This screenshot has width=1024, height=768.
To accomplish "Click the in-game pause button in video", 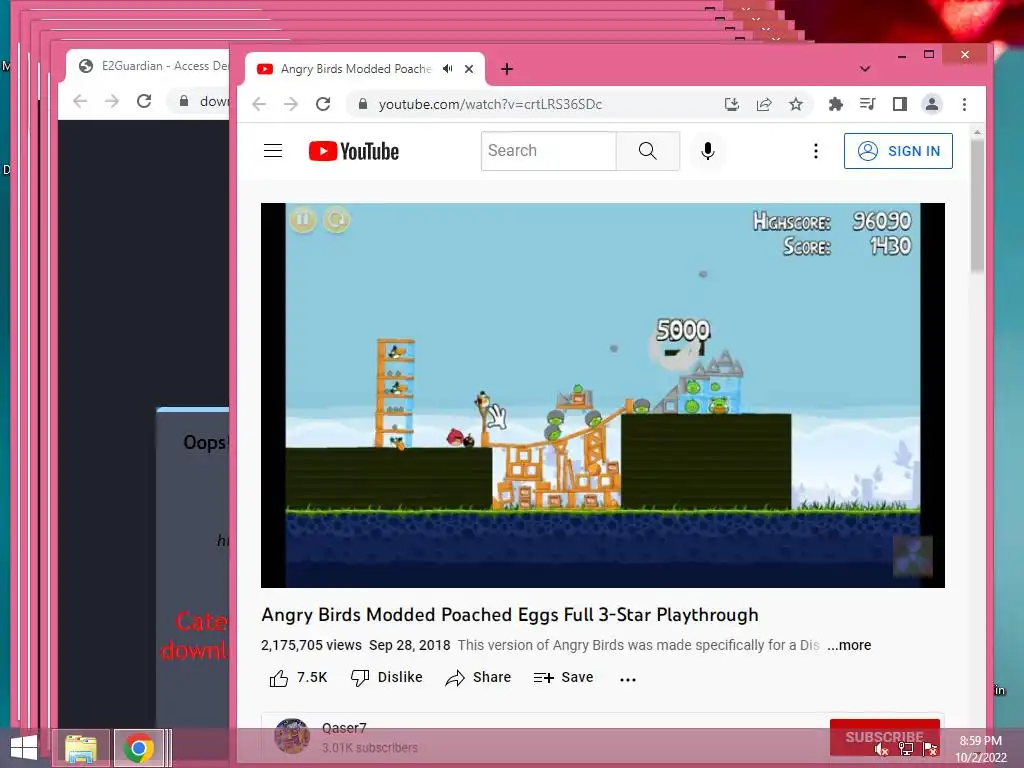I will pyautogui.click(x=303, y=219).
